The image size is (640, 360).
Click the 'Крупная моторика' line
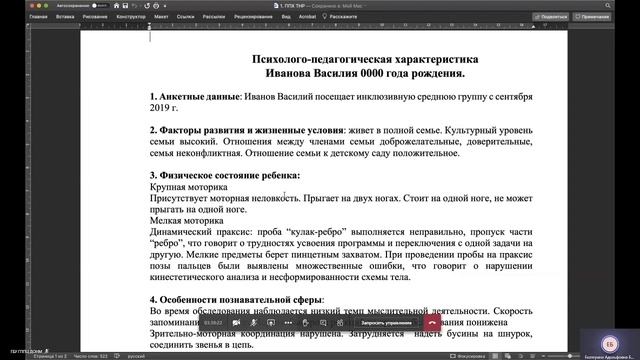pos(189,187)
